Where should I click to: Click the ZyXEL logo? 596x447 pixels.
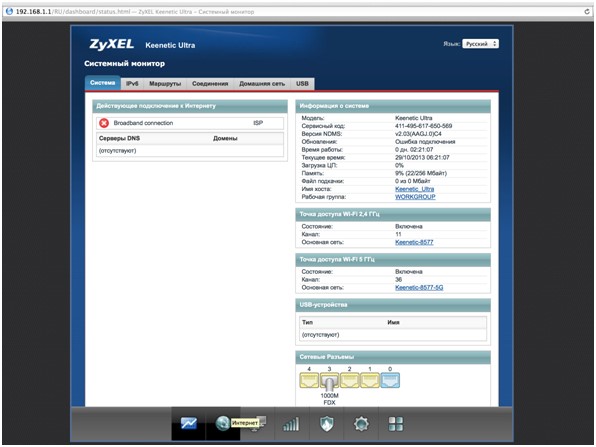(x=111, y=44)
